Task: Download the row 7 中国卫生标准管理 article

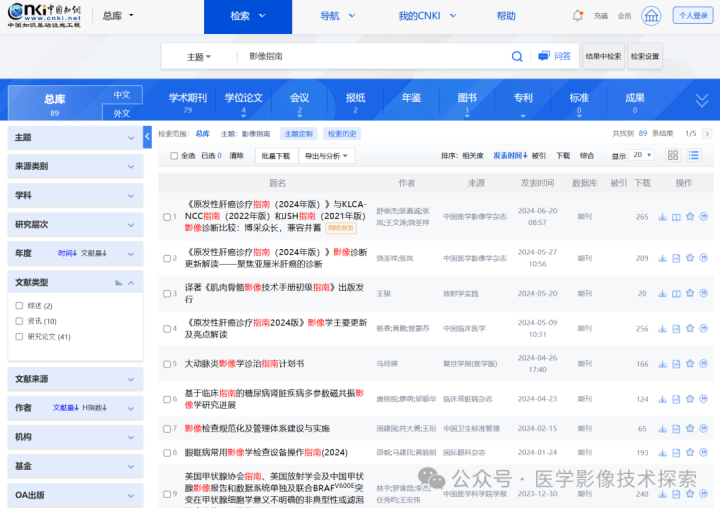Action: tap(662, 429)
